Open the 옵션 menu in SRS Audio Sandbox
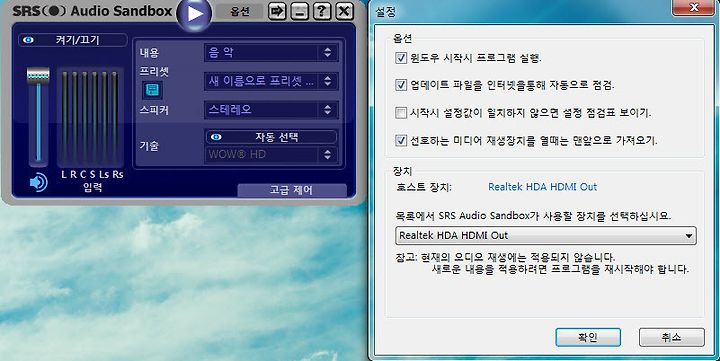Screen dimensions: 720x361 click(240, 11)
